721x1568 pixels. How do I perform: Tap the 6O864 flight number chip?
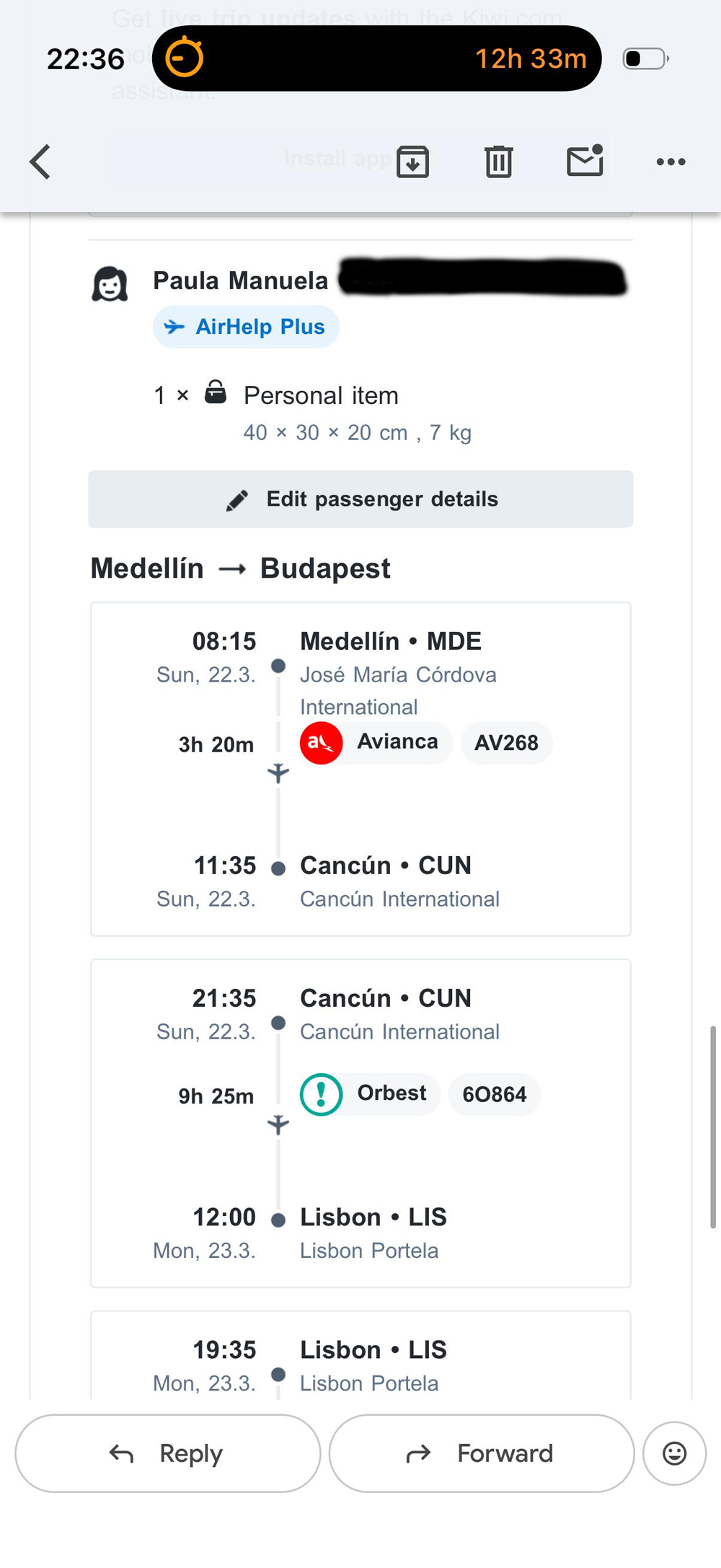pyautogui.click(x=495, y=1094)
